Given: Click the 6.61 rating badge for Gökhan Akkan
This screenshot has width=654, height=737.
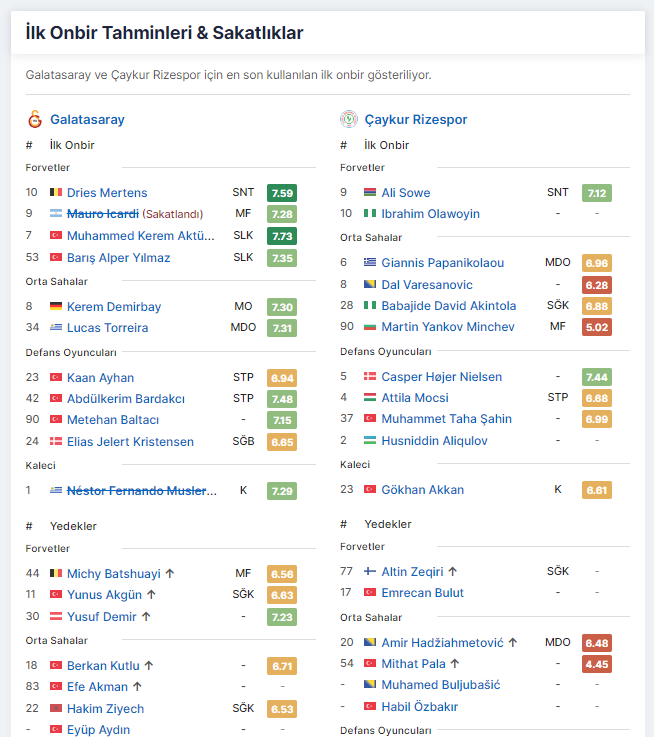Looking at the screenshot, I should [597, 490].
